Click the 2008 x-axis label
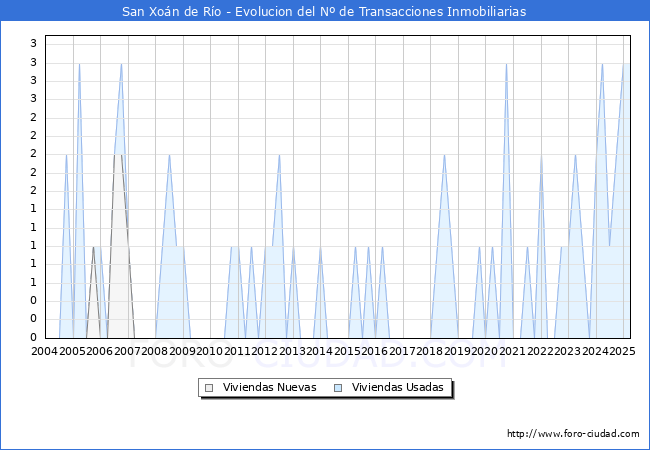The height and width of the screenshot is (450, 650). [155, 351]
